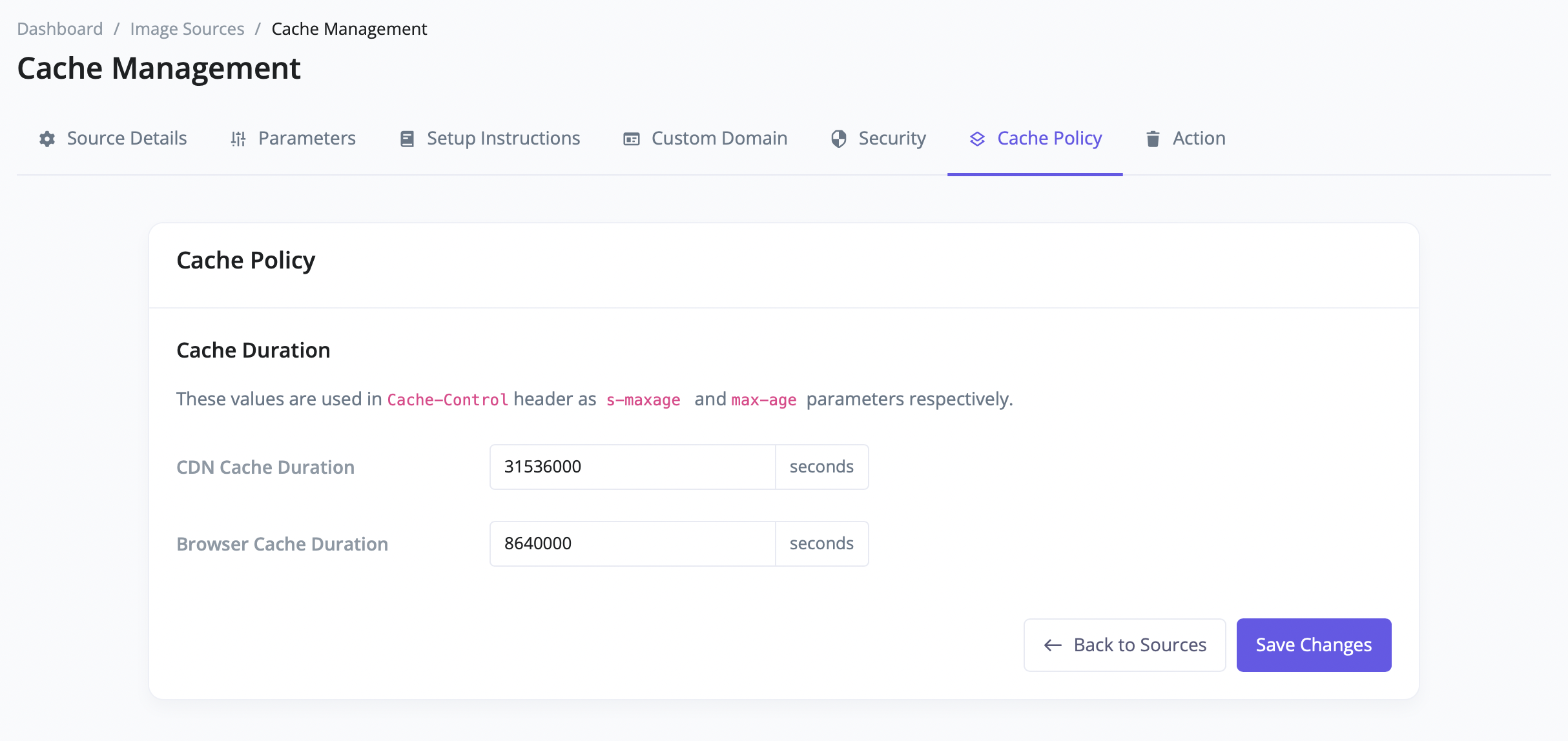Image resolution: width=1568 pixels, height=741 pixels.
Task: Select the Custom Domain tab
Action: (719, 139)
